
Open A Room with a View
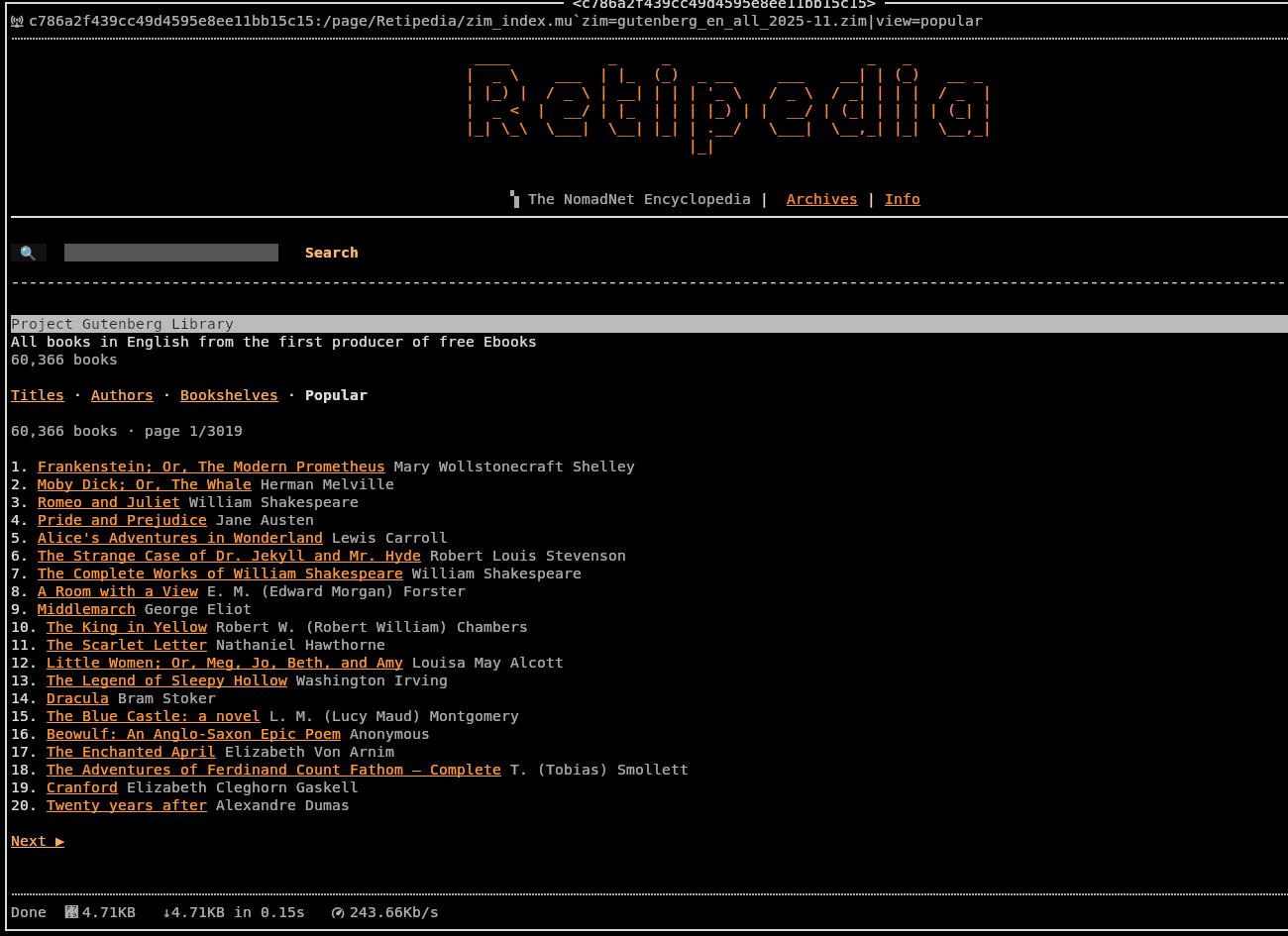(118, 591)
